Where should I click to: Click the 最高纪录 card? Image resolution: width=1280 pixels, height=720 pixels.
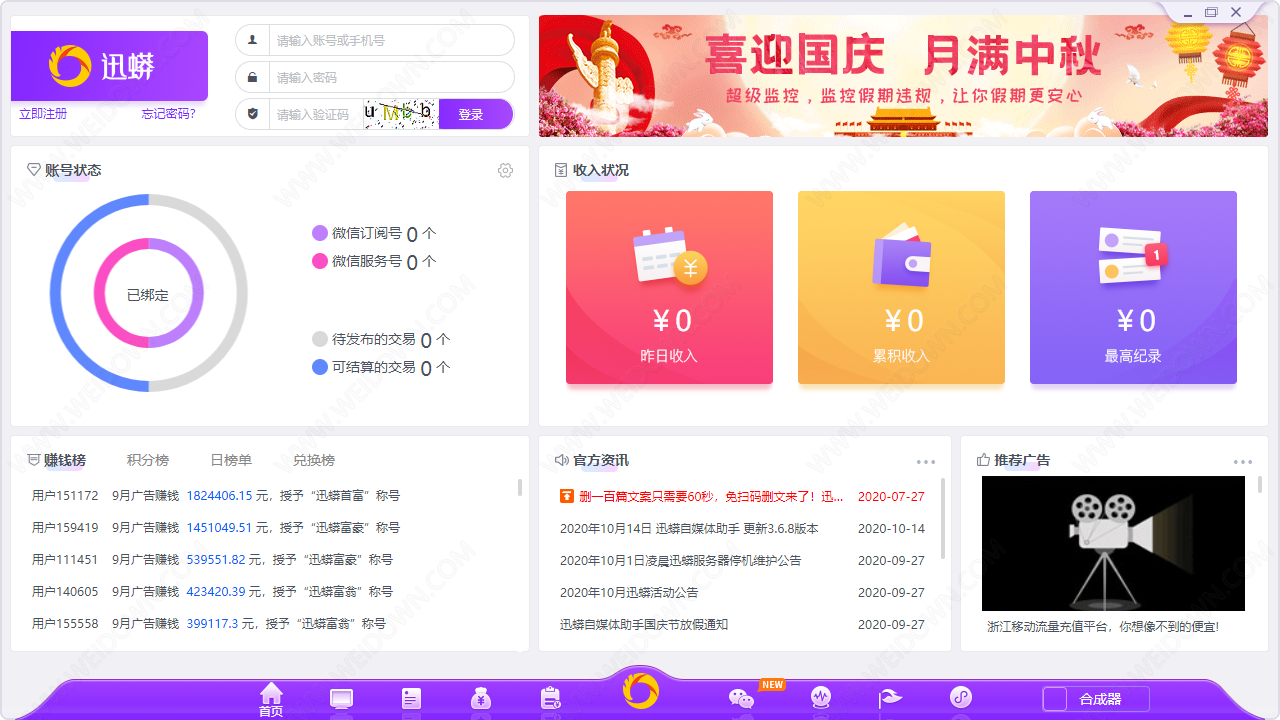click(1133, 287)
